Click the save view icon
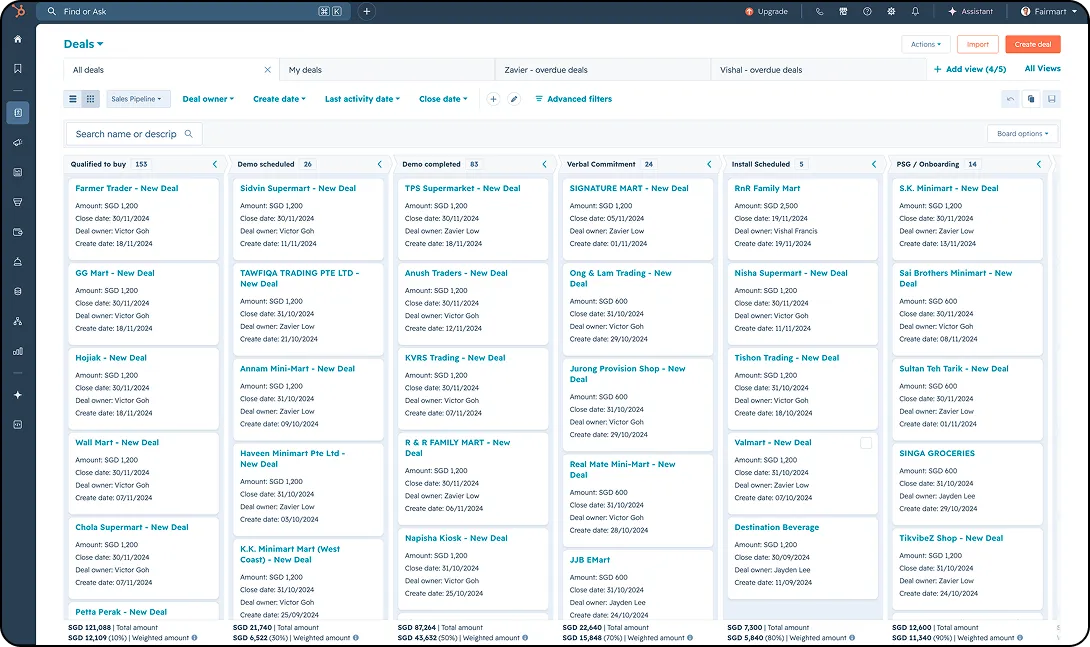 [x=1052, y=99]
